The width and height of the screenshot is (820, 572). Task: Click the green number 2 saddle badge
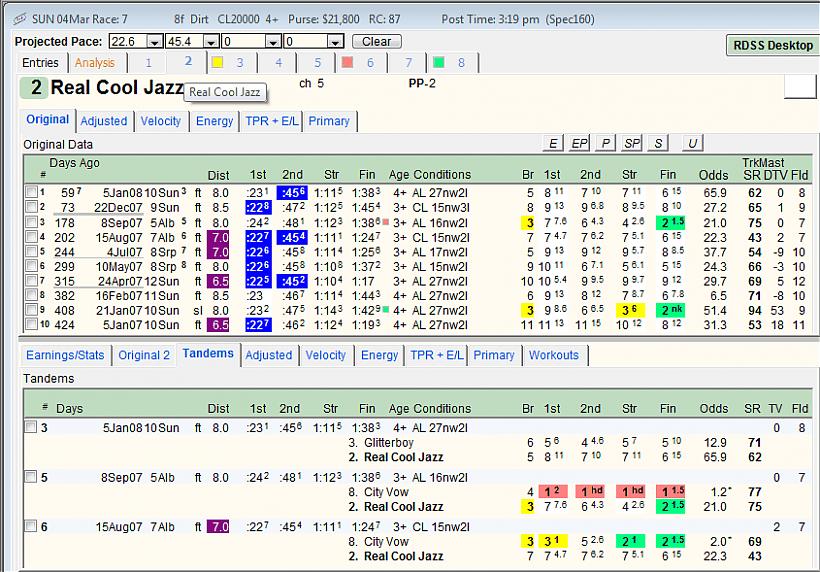coord(35,87)
